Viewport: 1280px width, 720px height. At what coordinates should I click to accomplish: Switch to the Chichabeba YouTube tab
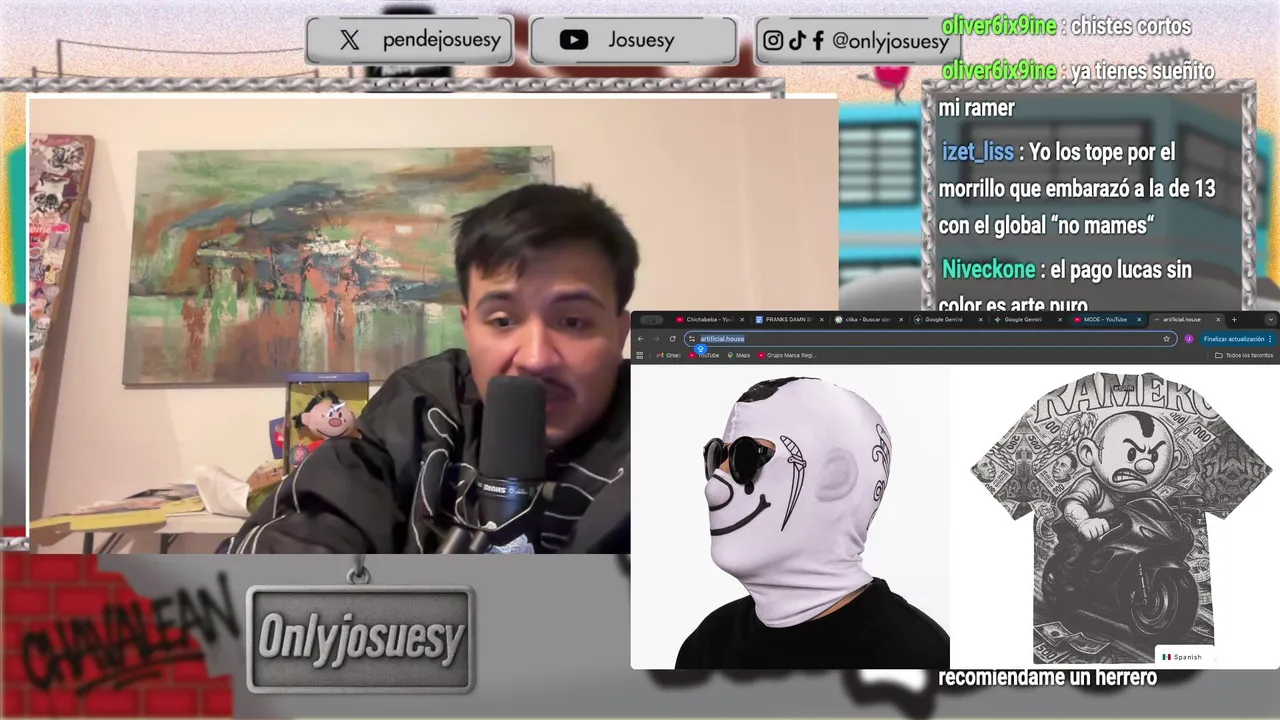click(x=709, y=319)
